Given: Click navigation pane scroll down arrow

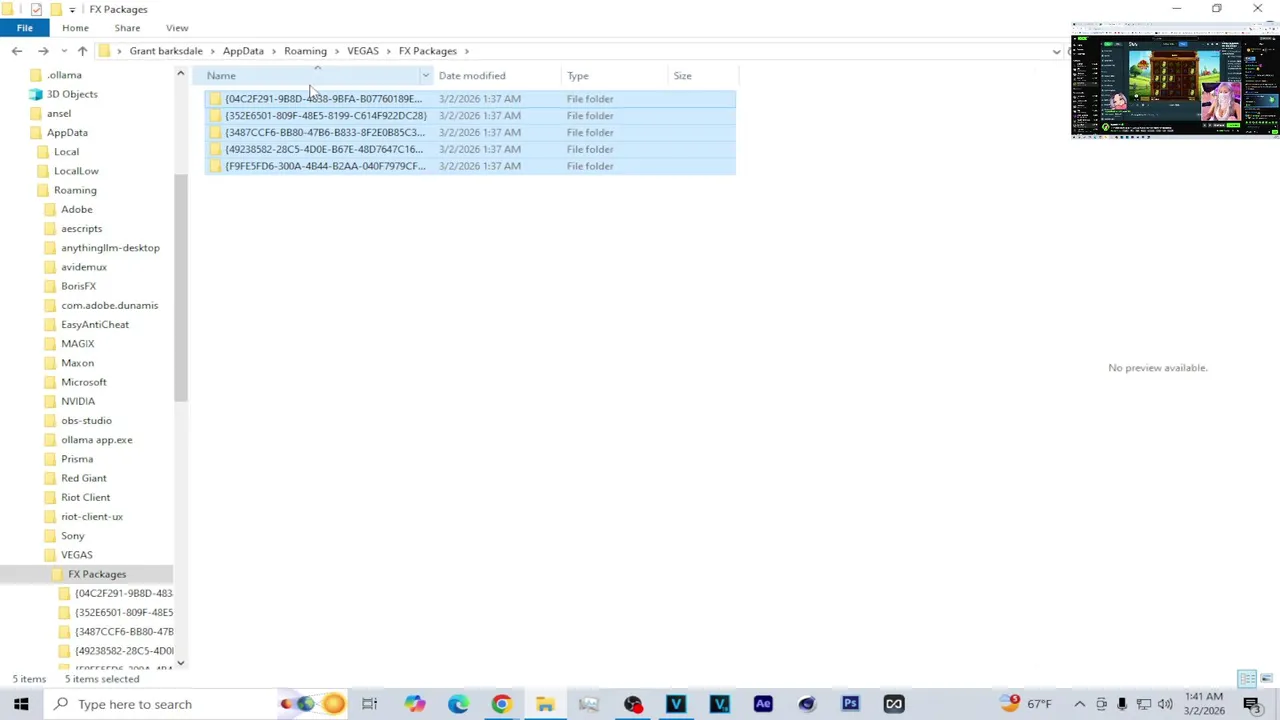Looking at the screenshot, I should pyautogui.click(x=180, y=663).
